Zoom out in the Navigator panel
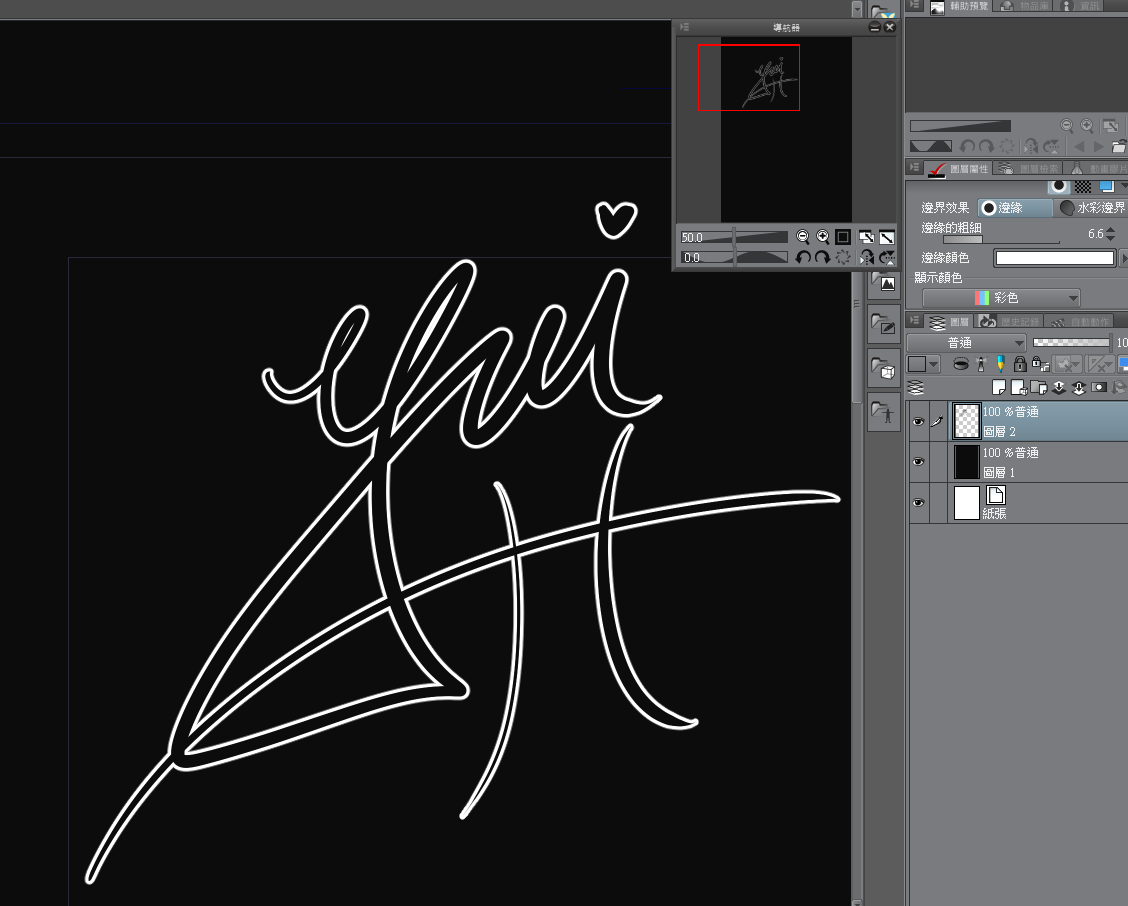Image resolution: width=1128 pixels, height=906 pixels. point(802,237)
